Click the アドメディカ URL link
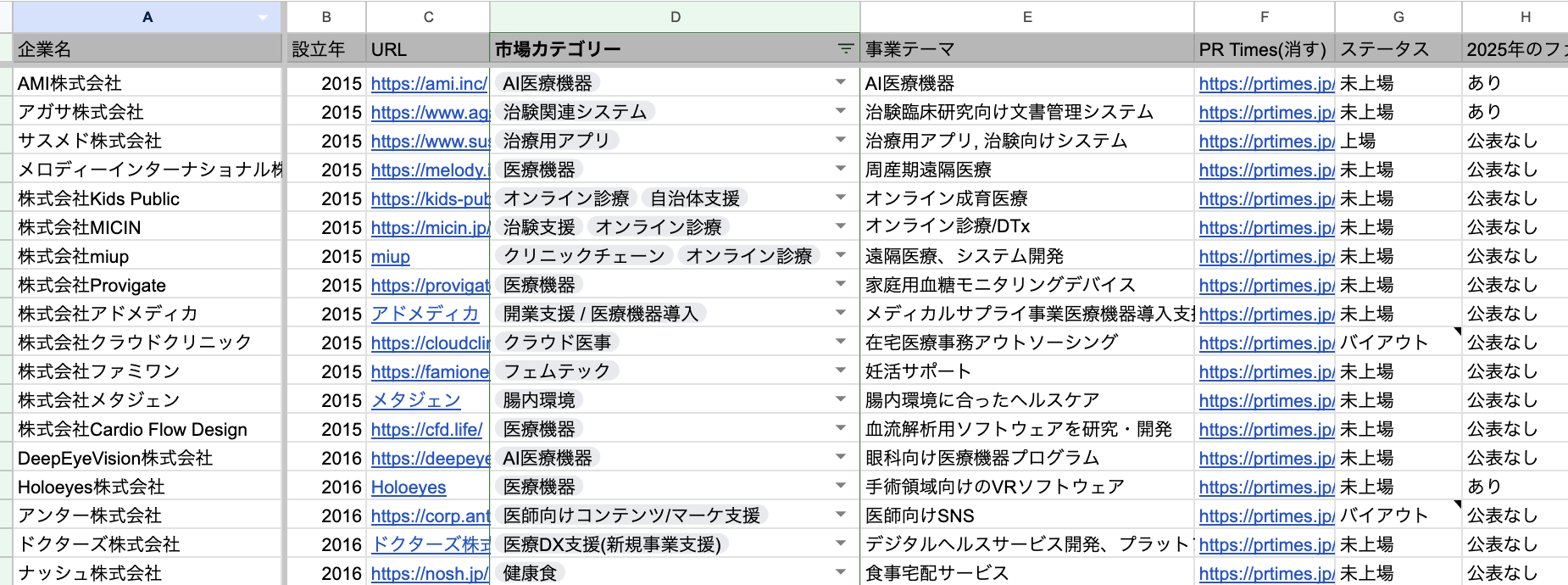 (425, 314)
